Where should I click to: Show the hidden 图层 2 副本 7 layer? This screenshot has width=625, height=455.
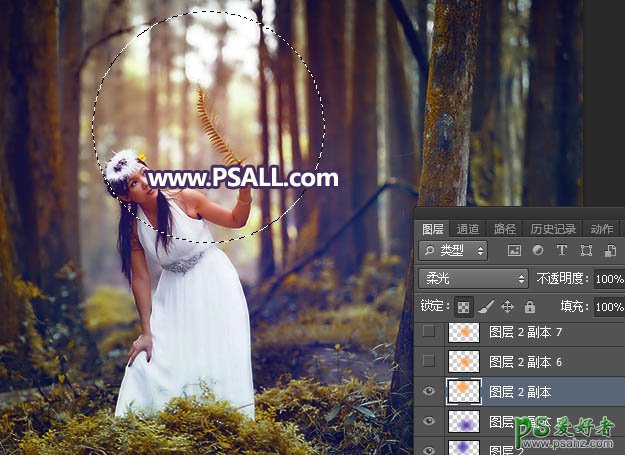[429, 332]
